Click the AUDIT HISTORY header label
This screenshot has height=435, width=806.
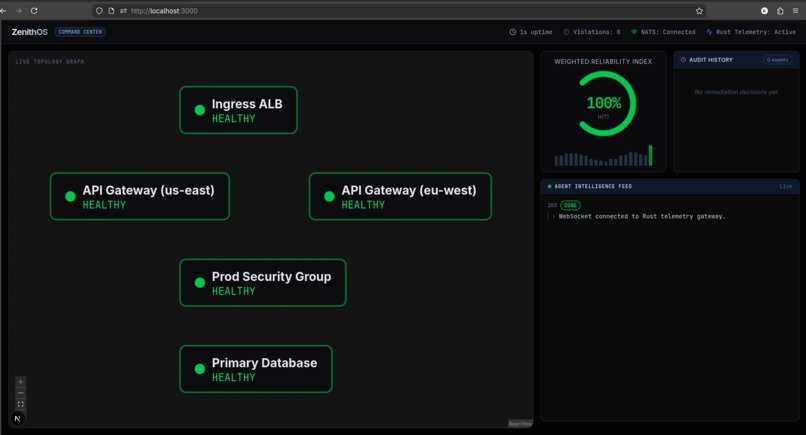pyautogui.click(x=710, y=60)
